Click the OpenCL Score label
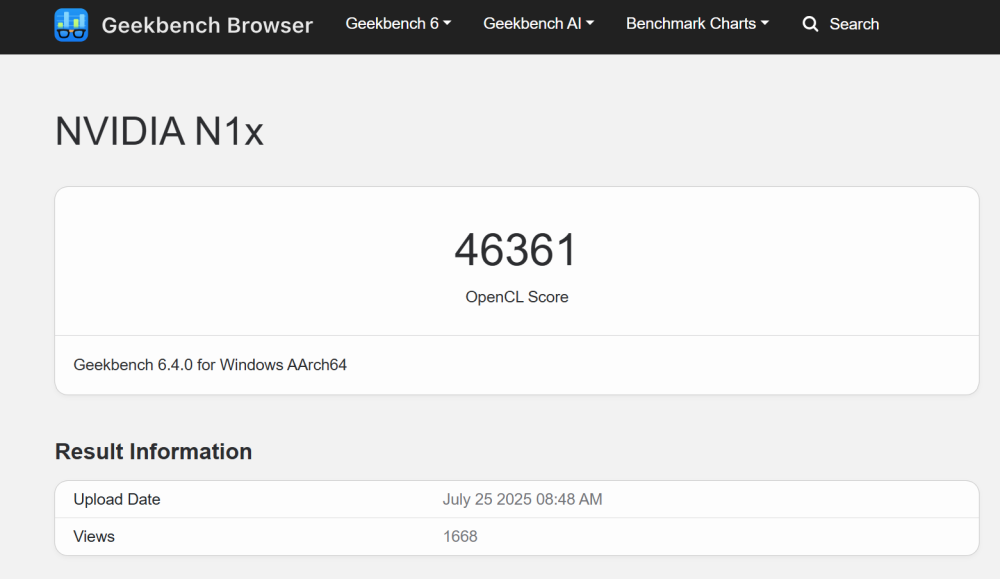 pyautogui.click(x=517, y=297)
